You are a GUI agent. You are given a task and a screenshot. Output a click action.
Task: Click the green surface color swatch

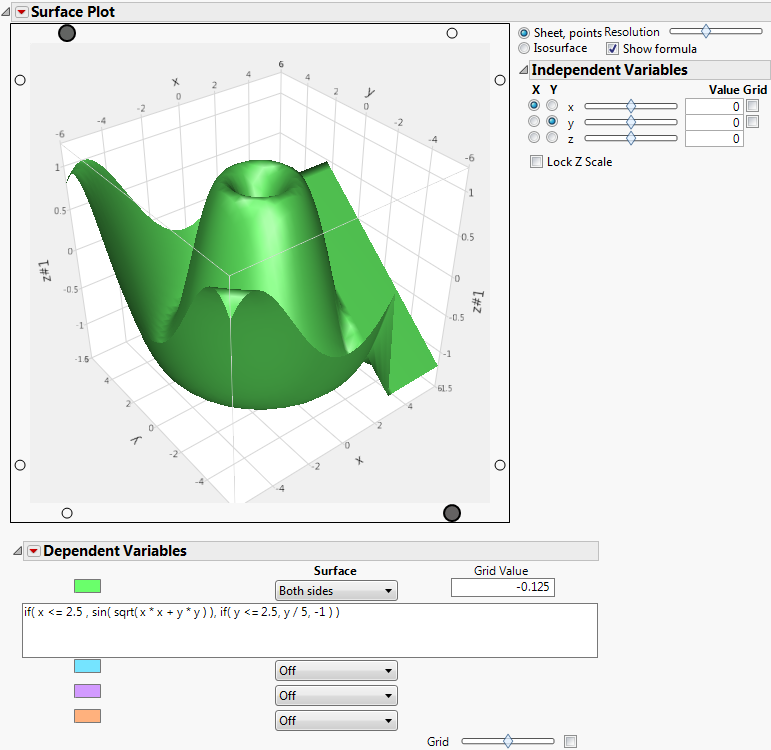pyautogui.click(x=88, y=585)
